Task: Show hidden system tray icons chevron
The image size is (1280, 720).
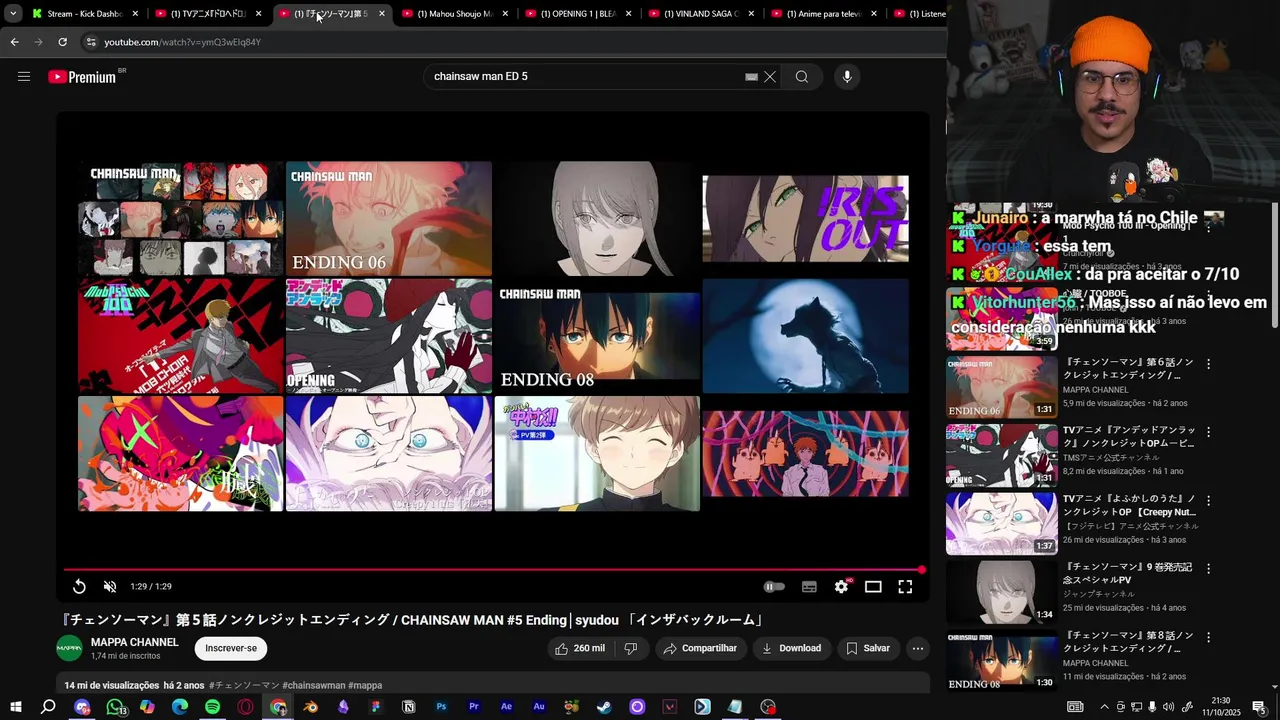Action: [1104, 707]
